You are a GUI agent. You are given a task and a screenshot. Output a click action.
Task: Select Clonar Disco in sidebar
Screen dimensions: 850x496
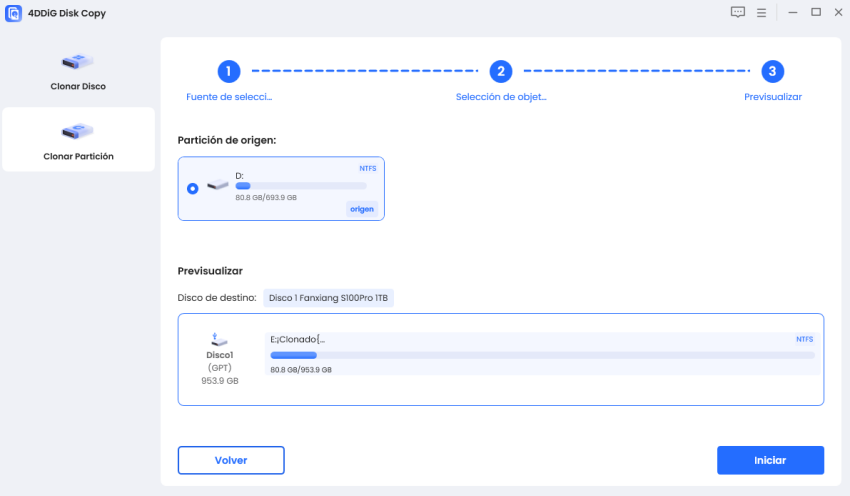pyautogui.click(x=78, y=72)
